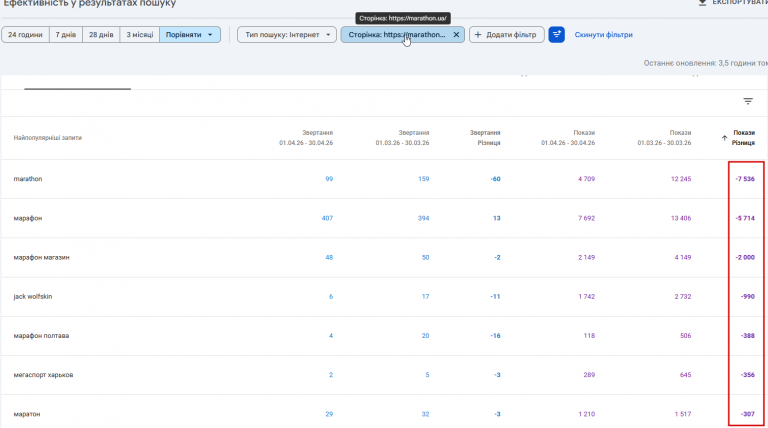Click the blue filter settings icon
768x428 pixels.
(x=556, y=35)
